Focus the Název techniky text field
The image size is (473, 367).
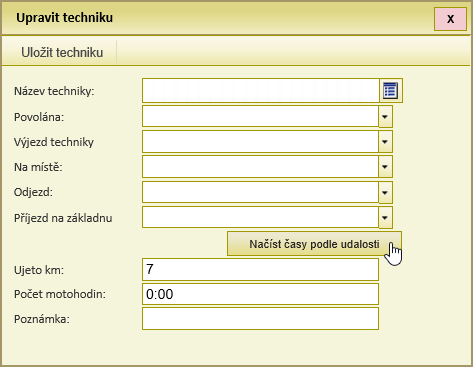pyautogui.click(x=261, y=91)
